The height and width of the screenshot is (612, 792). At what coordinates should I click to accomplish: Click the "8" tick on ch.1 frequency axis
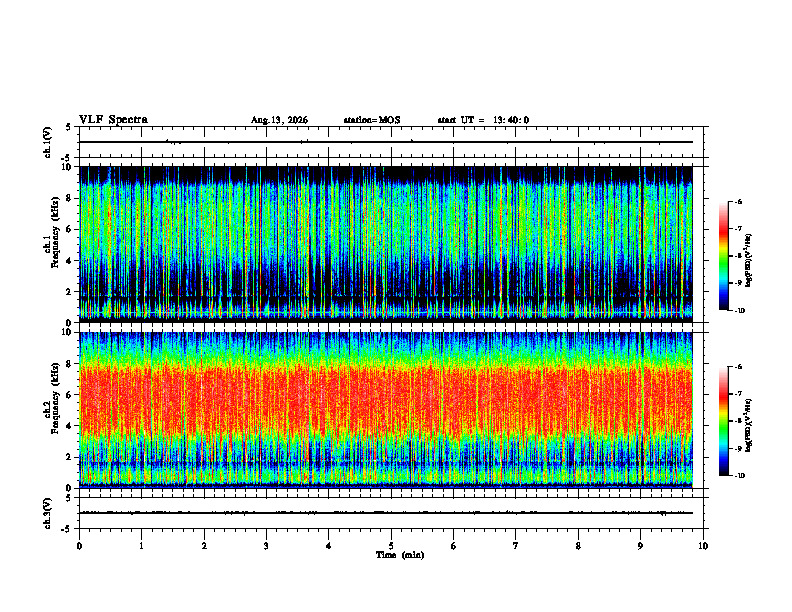pos(71,198)
